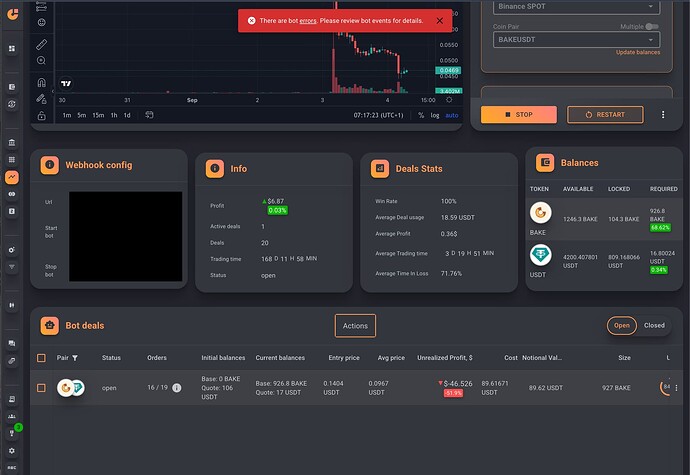Open the trophy icon with green badge

pos(12,433)
